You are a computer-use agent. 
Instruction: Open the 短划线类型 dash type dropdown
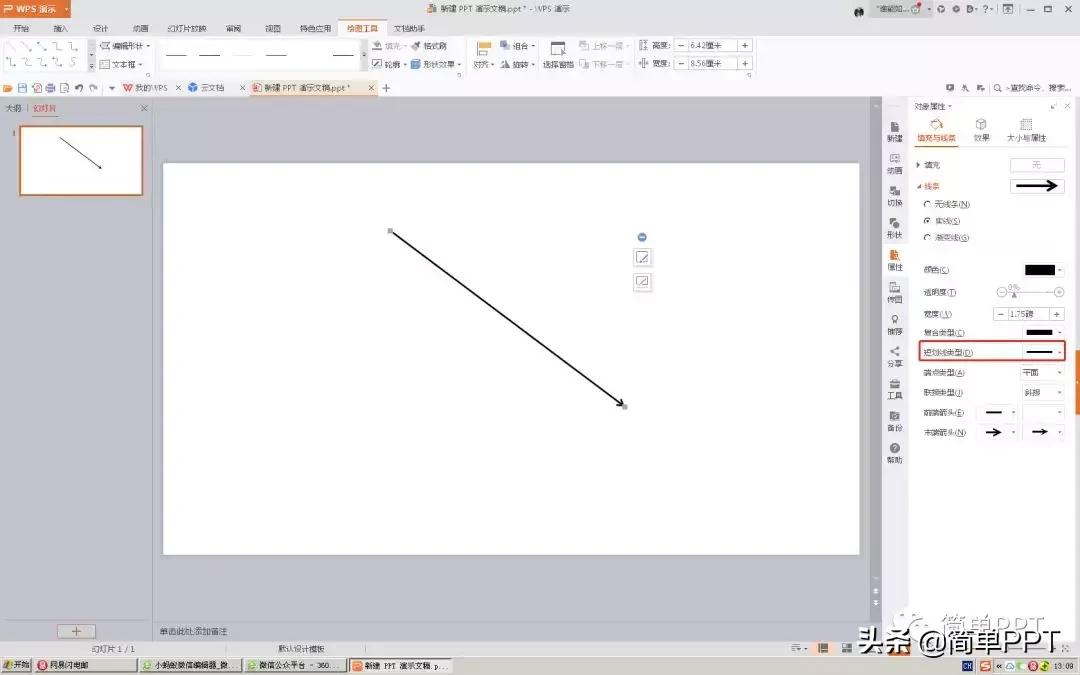tap(1060, 352)
